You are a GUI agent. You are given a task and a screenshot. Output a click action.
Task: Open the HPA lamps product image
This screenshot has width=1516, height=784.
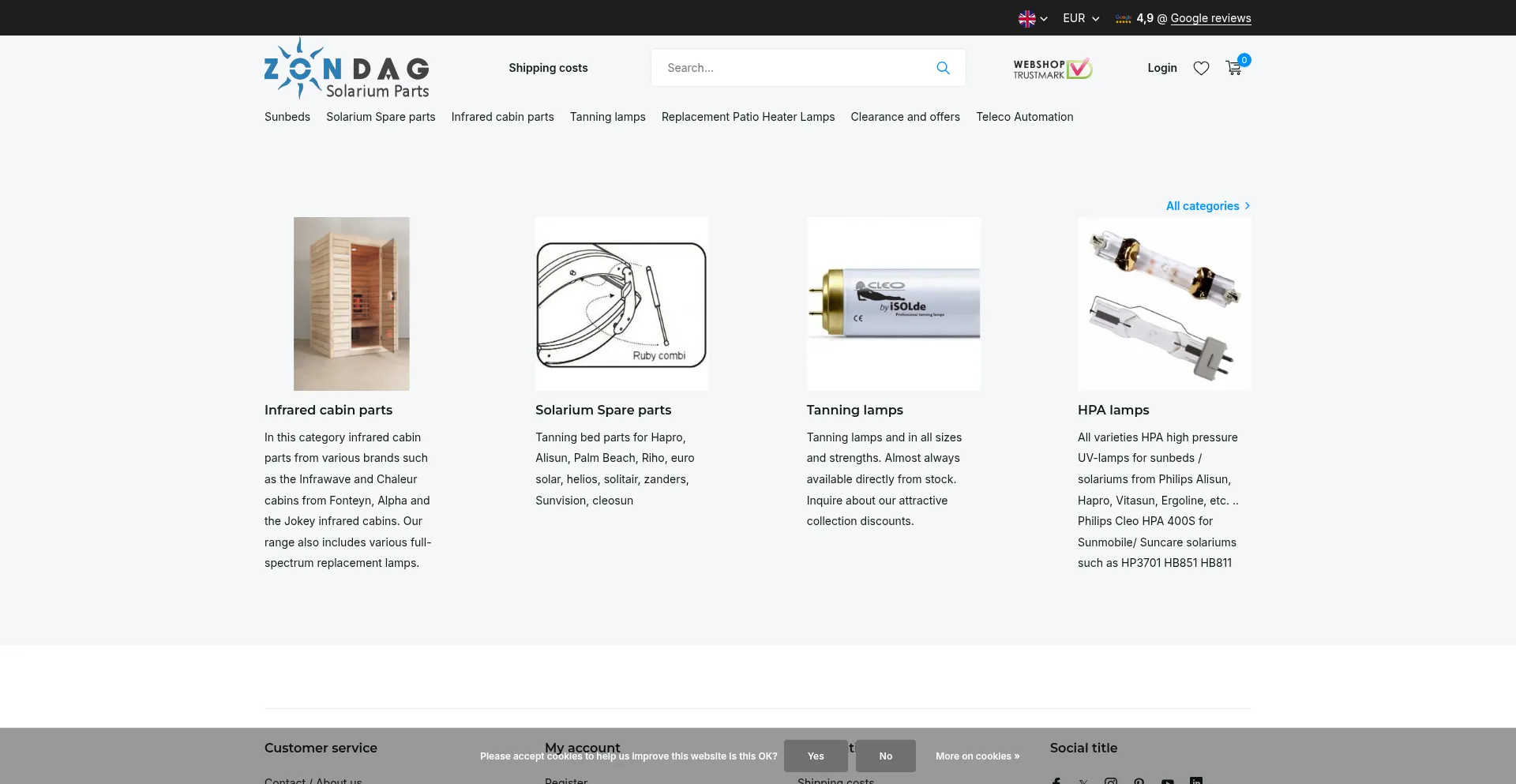[x=1165, y=304]
